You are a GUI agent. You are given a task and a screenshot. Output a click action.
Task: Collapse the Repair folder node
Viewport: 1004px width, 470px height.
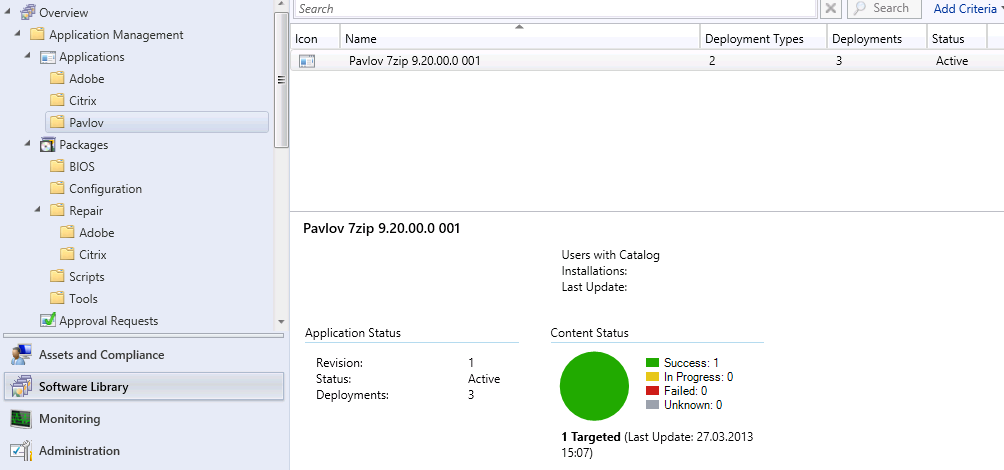click(x=38, y=211)
